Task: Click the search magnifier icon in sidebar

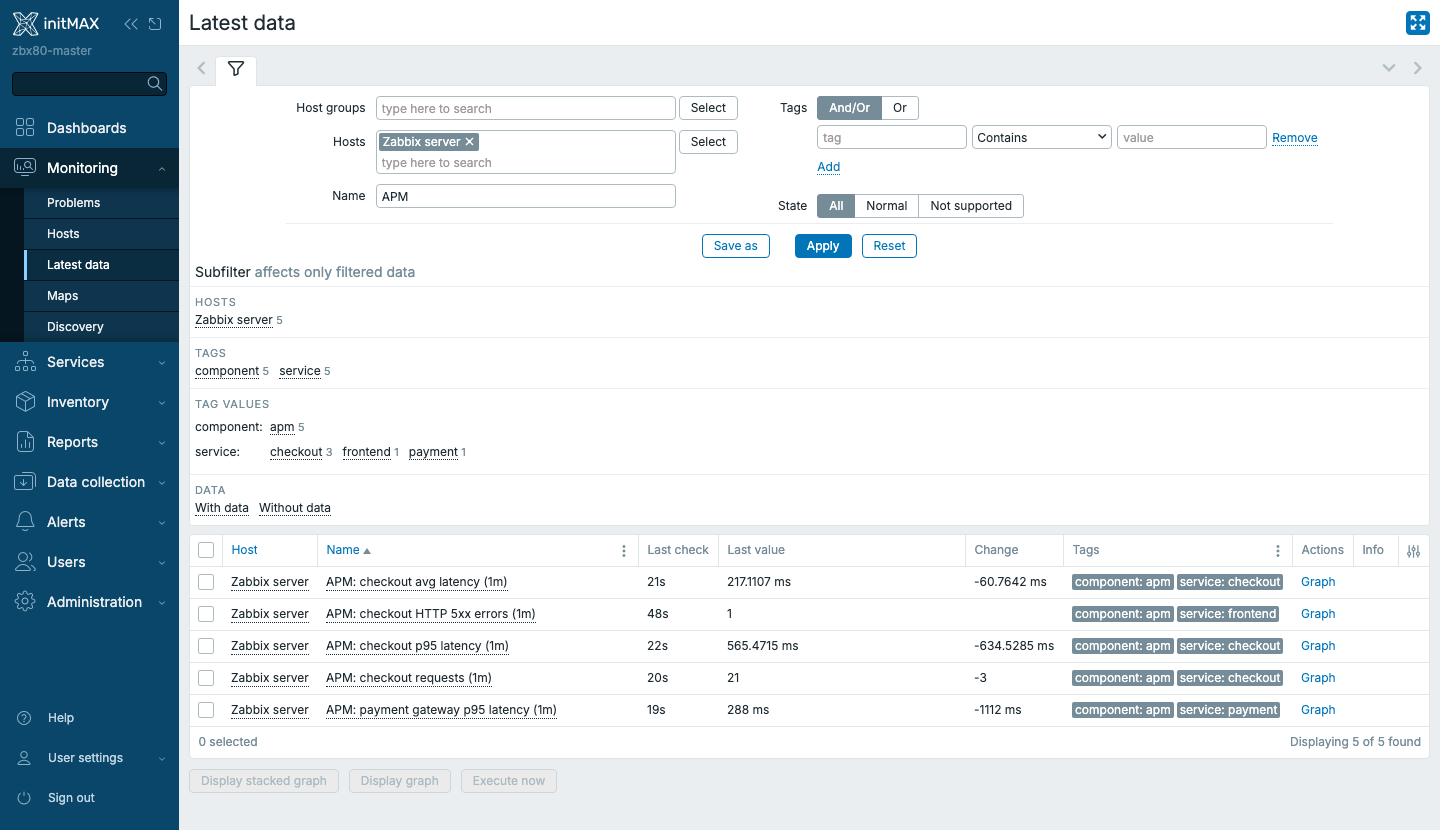Action: click(154, 84)
